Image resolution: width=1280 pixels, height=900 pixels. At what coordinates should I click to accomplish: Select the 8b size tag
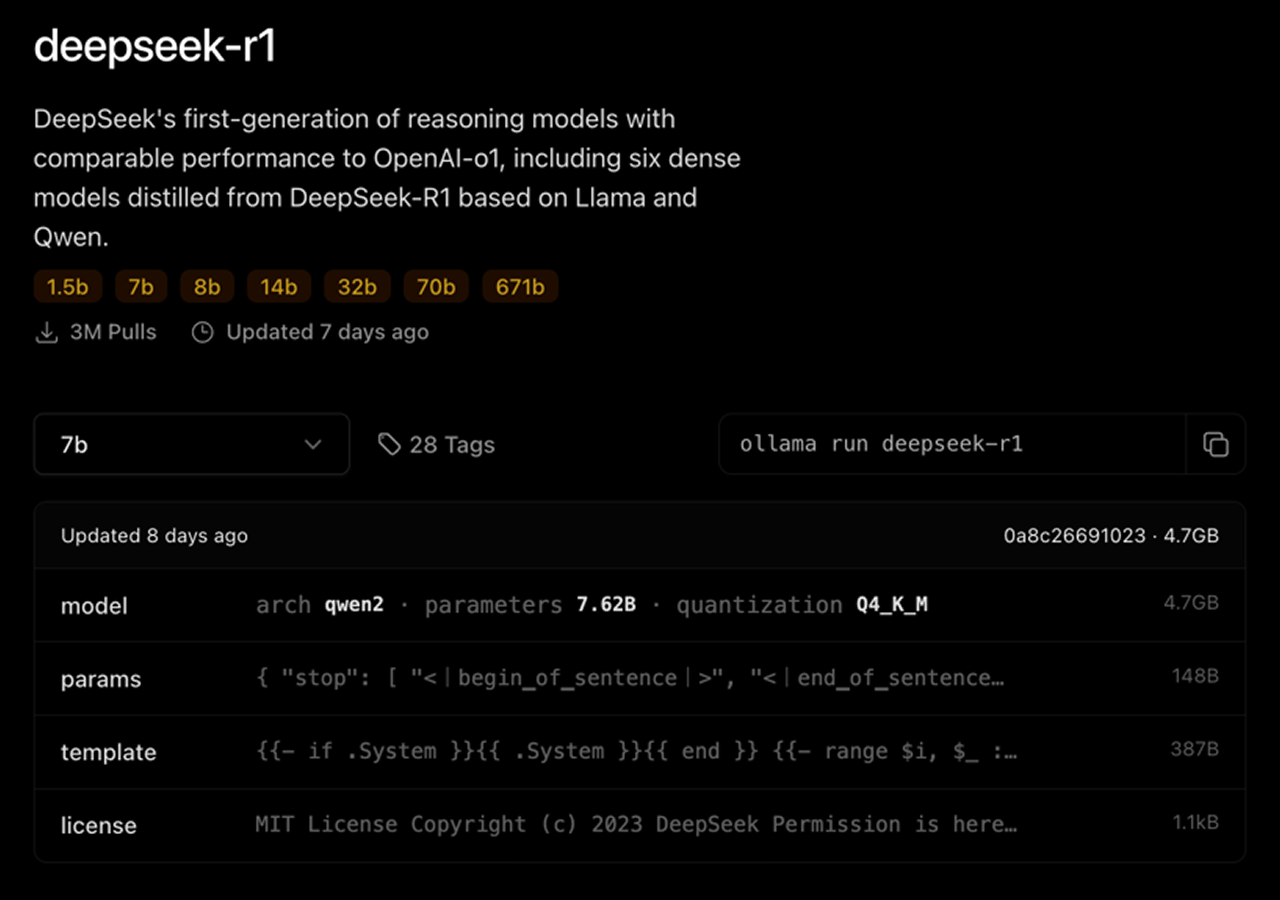207,286
